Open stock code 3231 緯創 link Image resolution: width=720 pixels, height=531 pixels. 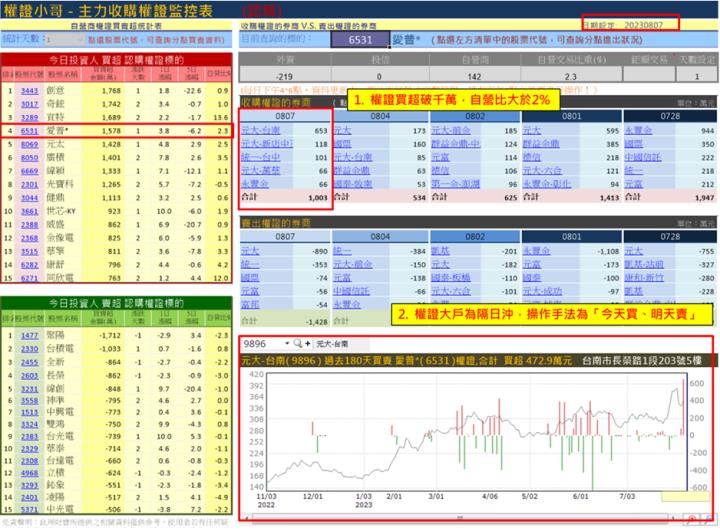(29, 389)
